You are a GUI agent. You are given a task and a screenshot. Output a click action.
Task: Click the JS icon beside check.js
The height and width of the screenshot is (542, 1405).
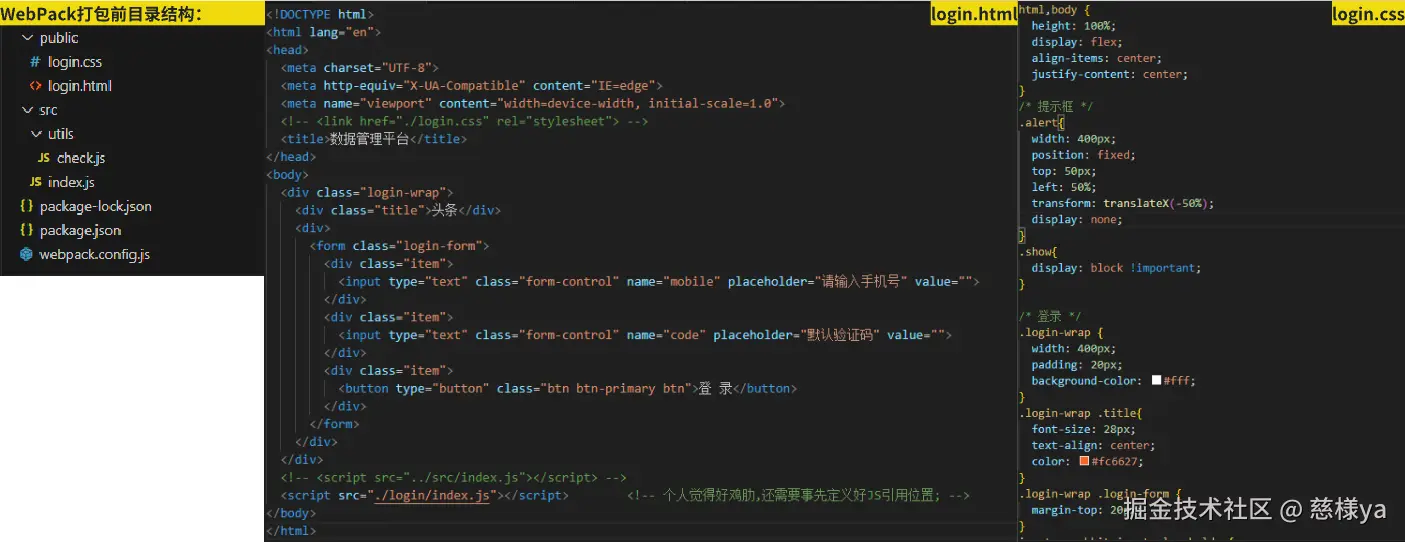pyautogui.click(x=44, y=158)
